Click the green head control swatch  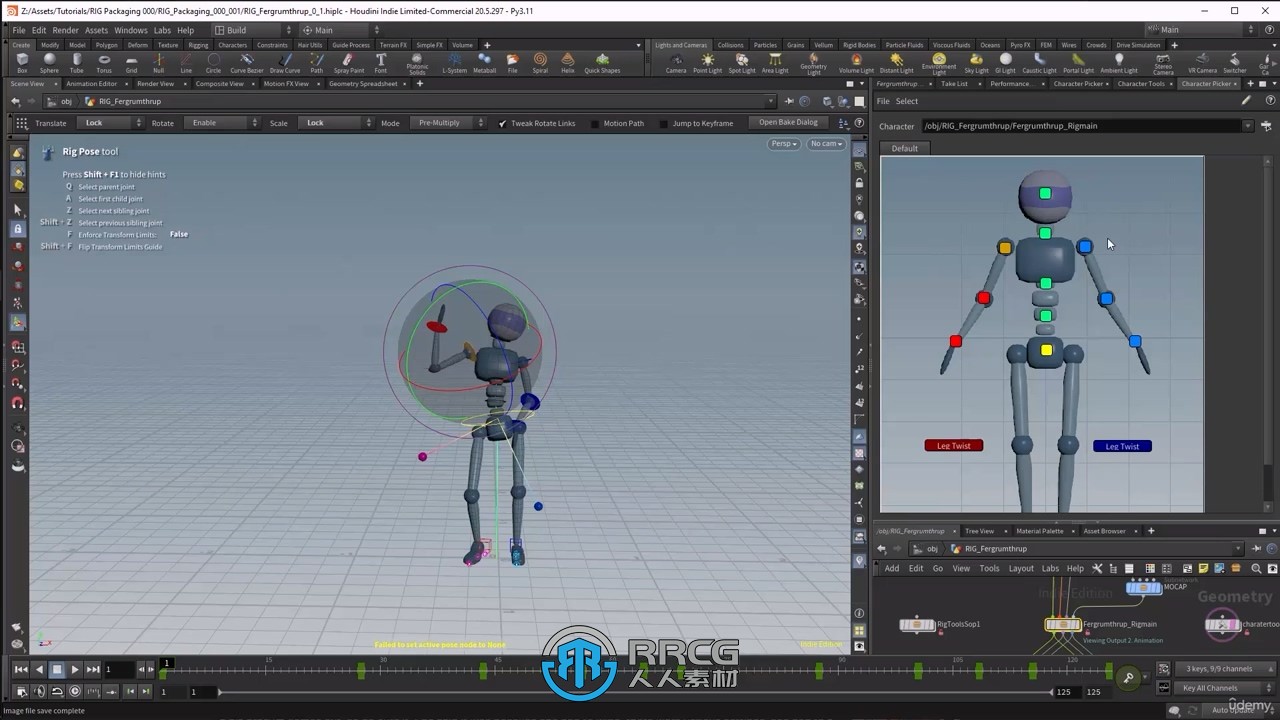point(1045,193)
